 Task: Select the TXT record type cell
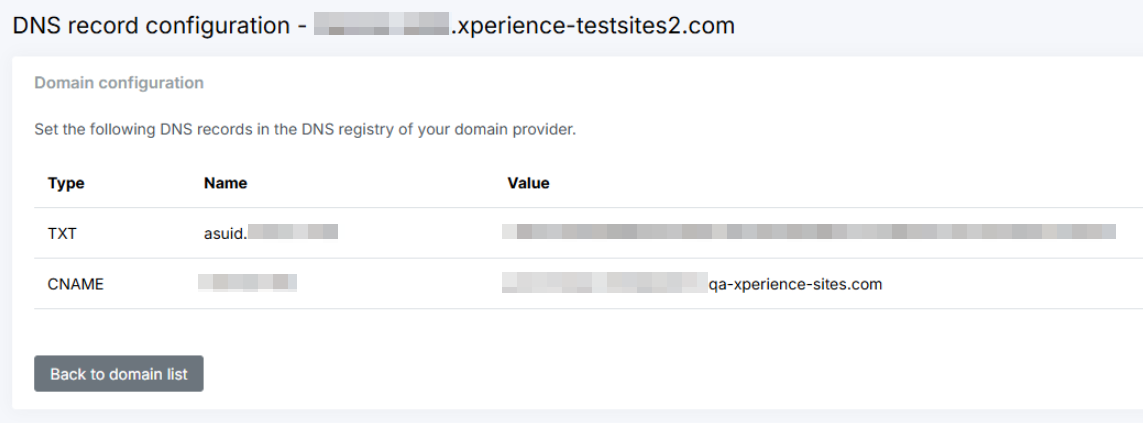click(x=62, y=233)
